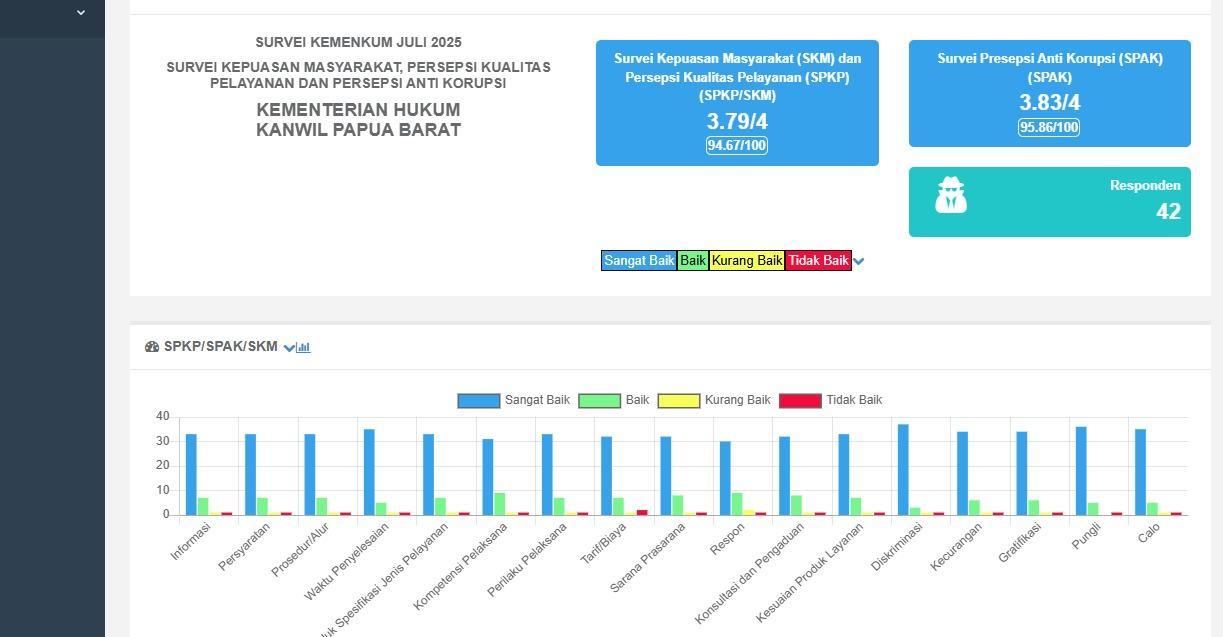Toggle Baik series in chart legend
This screenshot has height=637, width=1223.
(x=614, y=400)
